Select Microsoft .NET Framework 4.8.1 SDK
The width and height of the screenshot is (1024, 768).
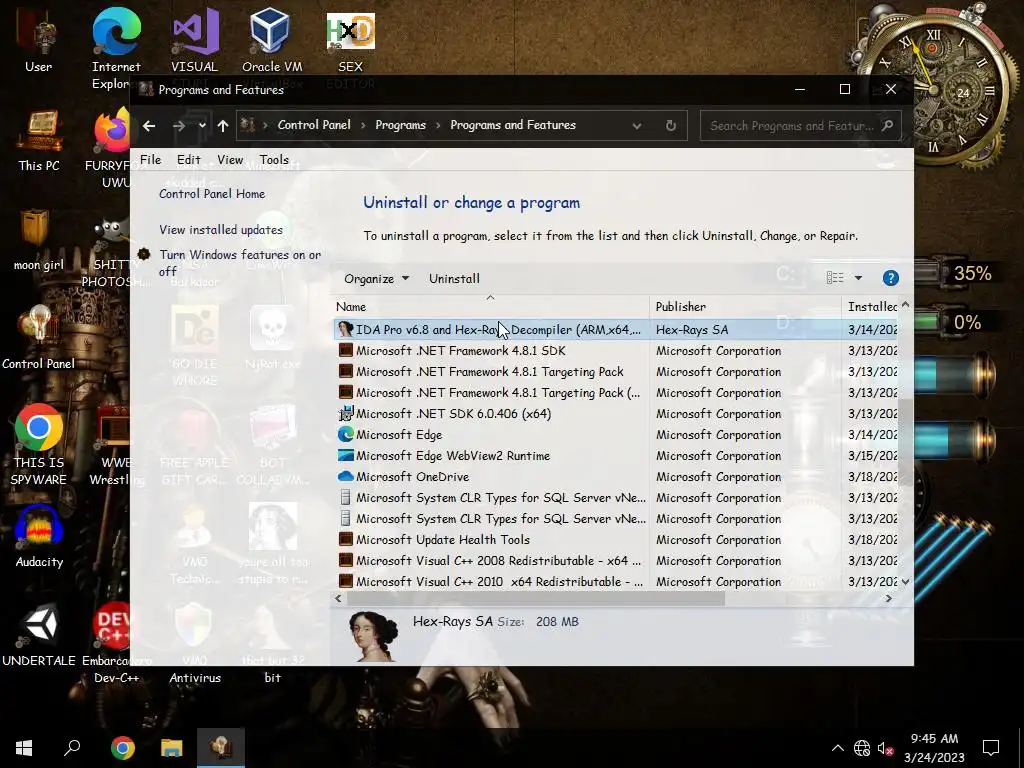click(616, 351)
